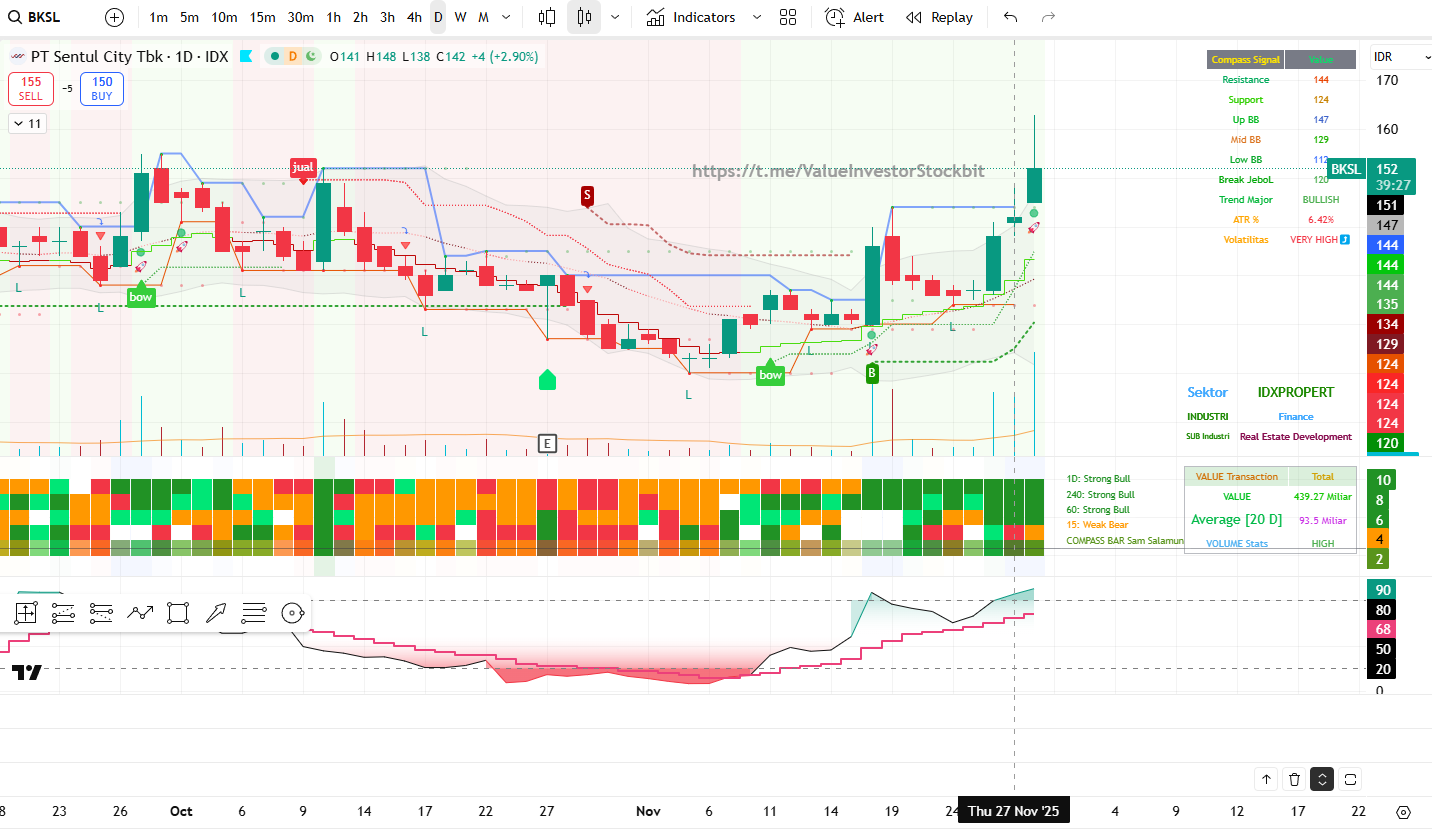Expand the timeframe list chevron after M
Screen dimensions: 1432x829
coord(506,17)
